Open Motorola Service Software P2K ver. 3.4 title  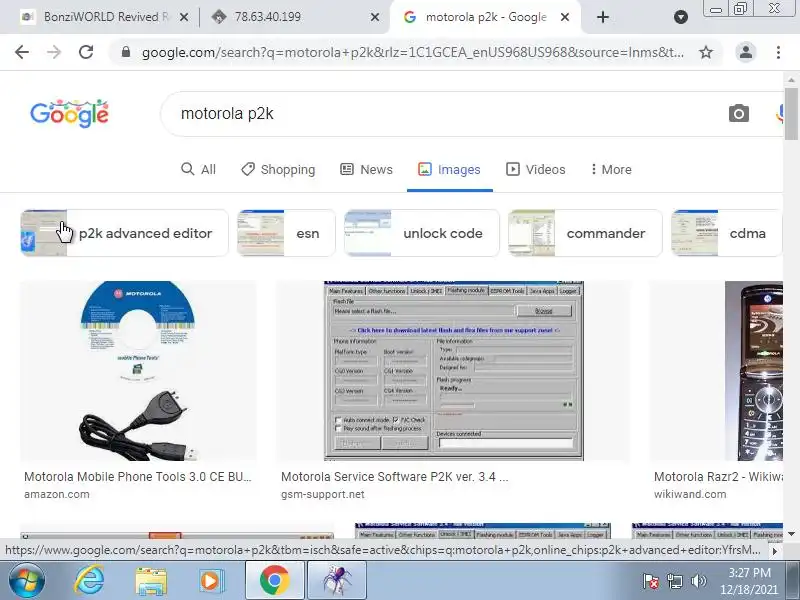394,477
